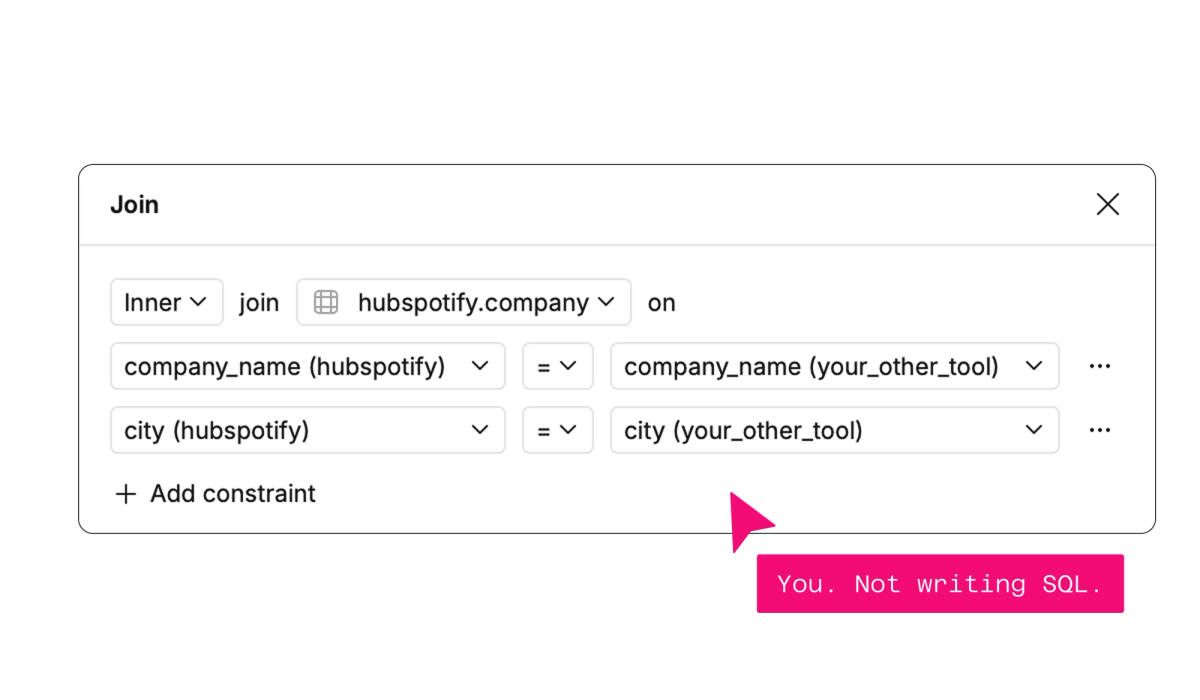Change the equals operator on the company_name row

[x=557, y=366]
